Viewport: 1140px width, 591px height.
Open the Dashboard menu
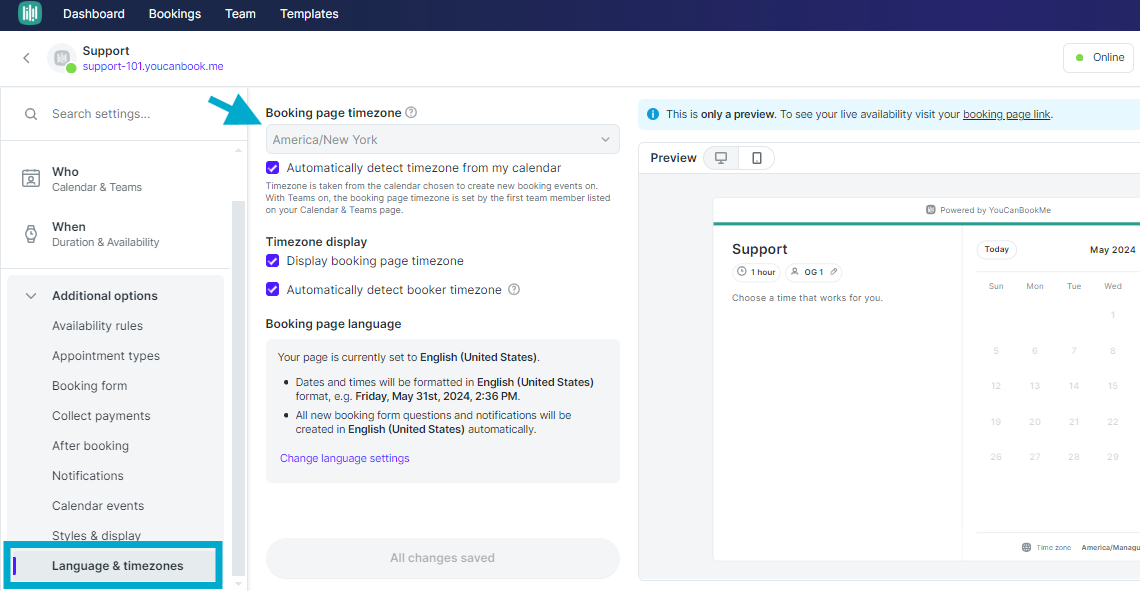click(x=94, y=14)
